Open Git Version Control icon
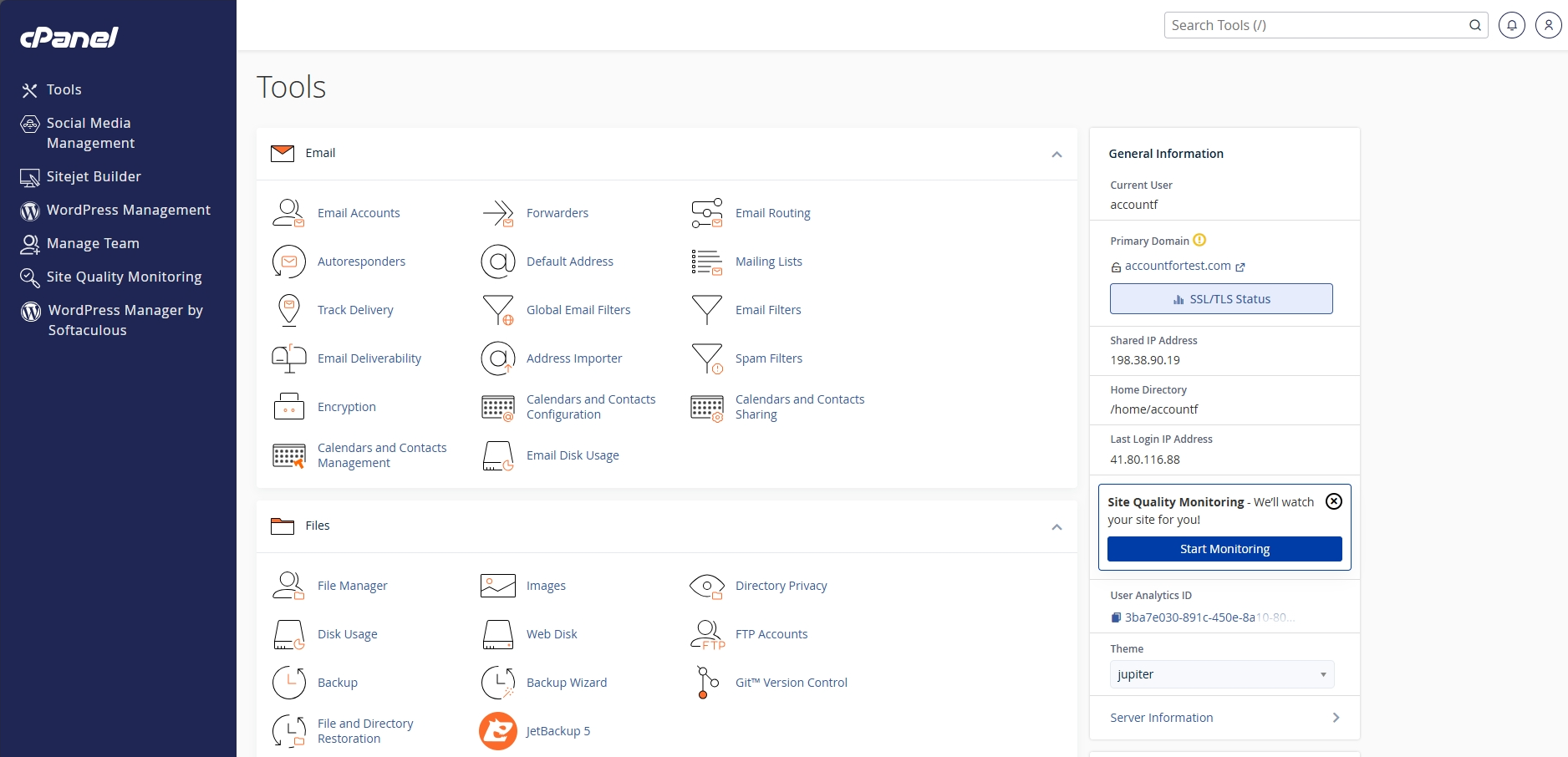Image resolution: width=1568 pixels, height=757 pixels. tap(707, 683)
